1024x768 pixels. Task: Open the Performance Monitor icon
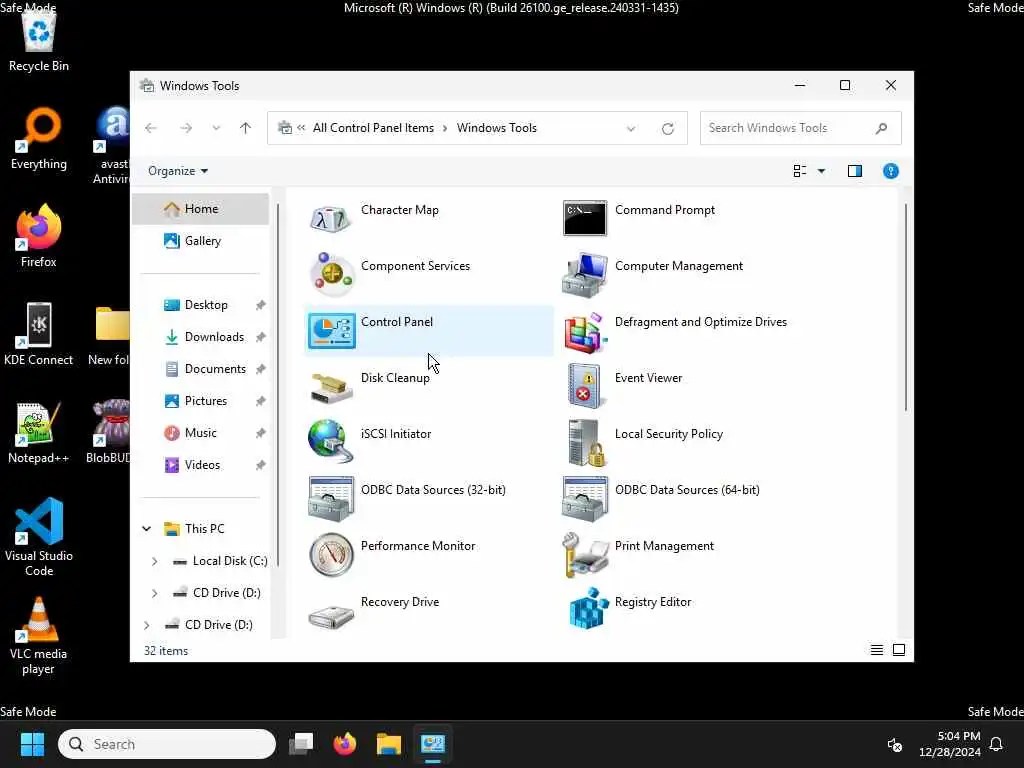coord(331,554)
